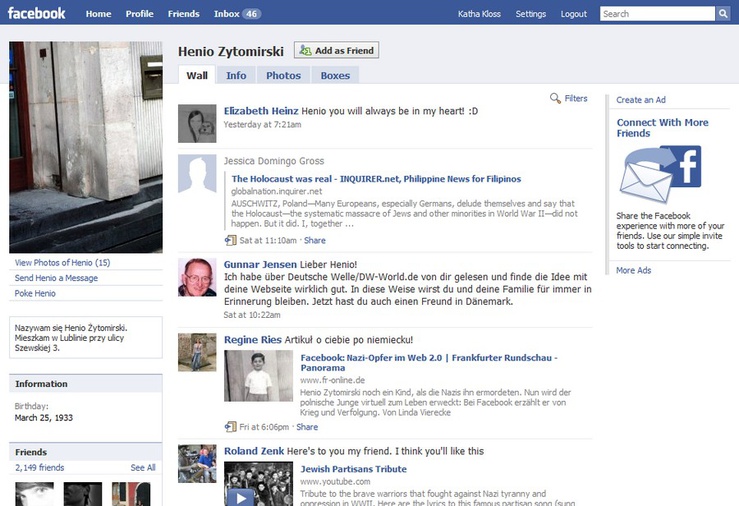The image size is (739, 506).
Task: Open Katha Kloss account link
Action: (479, 14)
